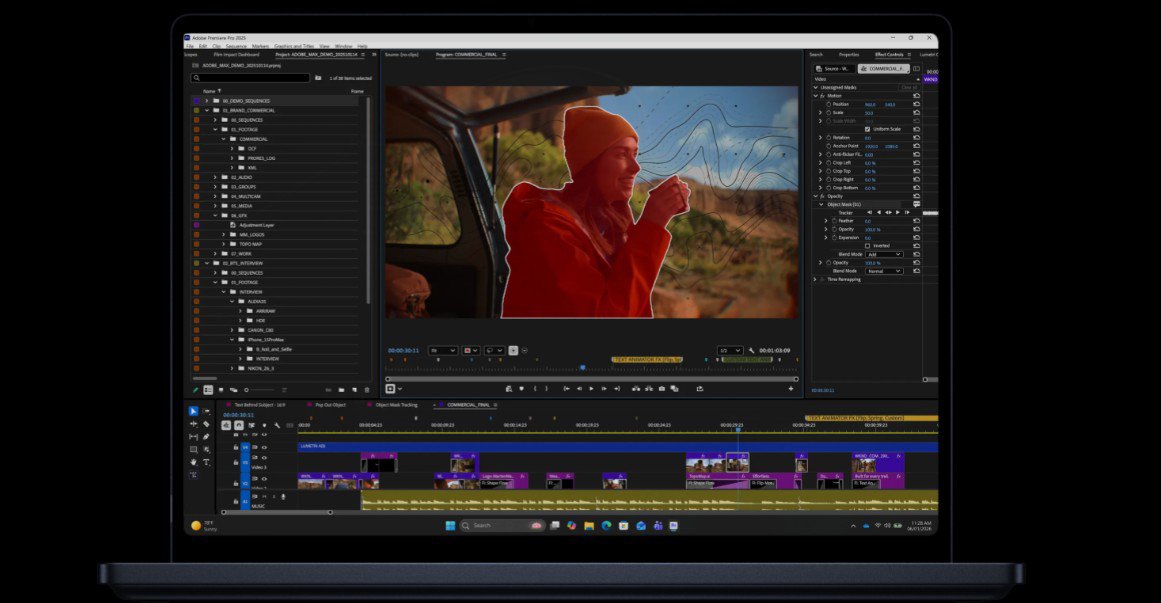This screenshot has width=1161, height=603.
Task: Toggle animation stopwatch for Rotation
Action: tap(829, 138)
